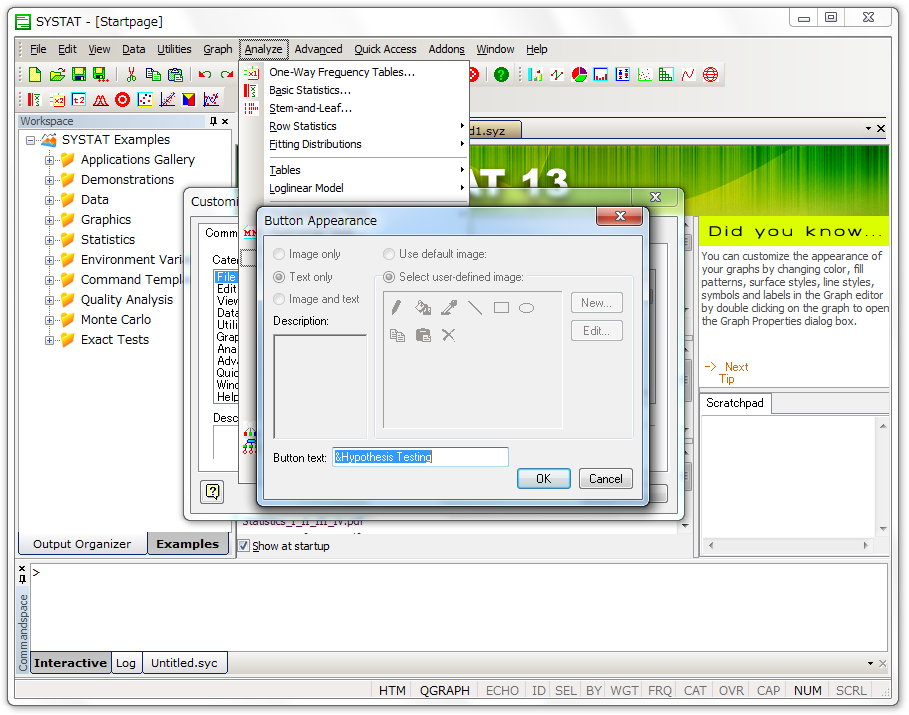Close the Button Appearance dialog
Viewport: 909px width, 715px height.
[x=620, y=216]
